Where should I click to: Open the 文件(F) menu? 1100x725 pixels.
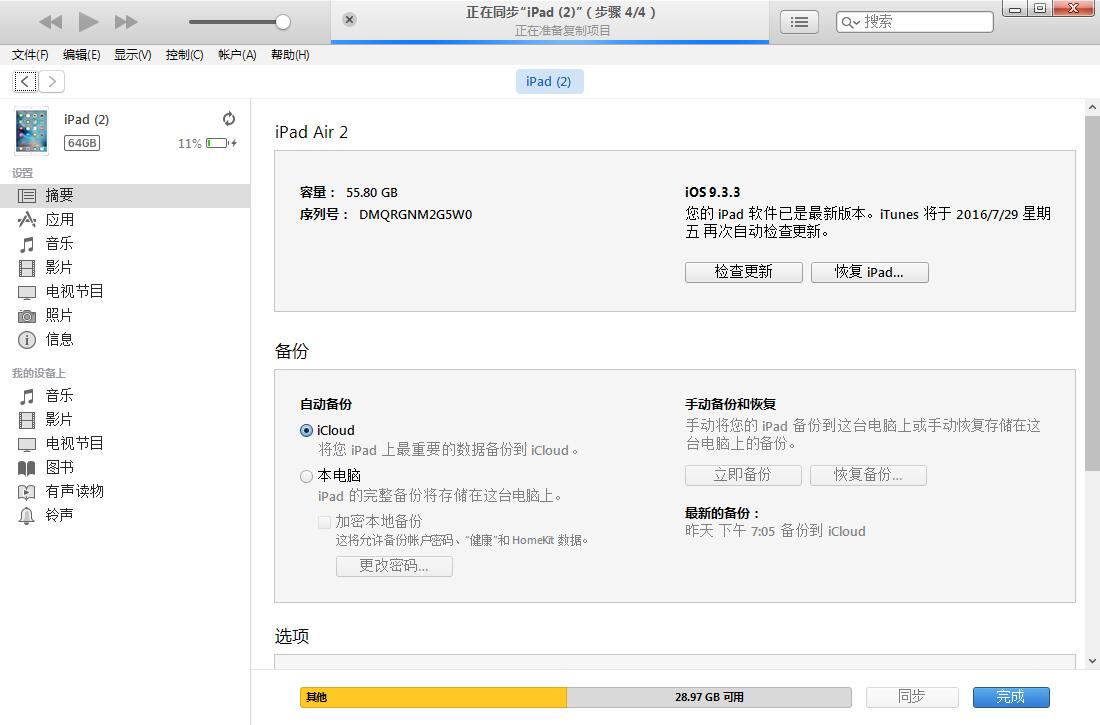pos(30,55)
